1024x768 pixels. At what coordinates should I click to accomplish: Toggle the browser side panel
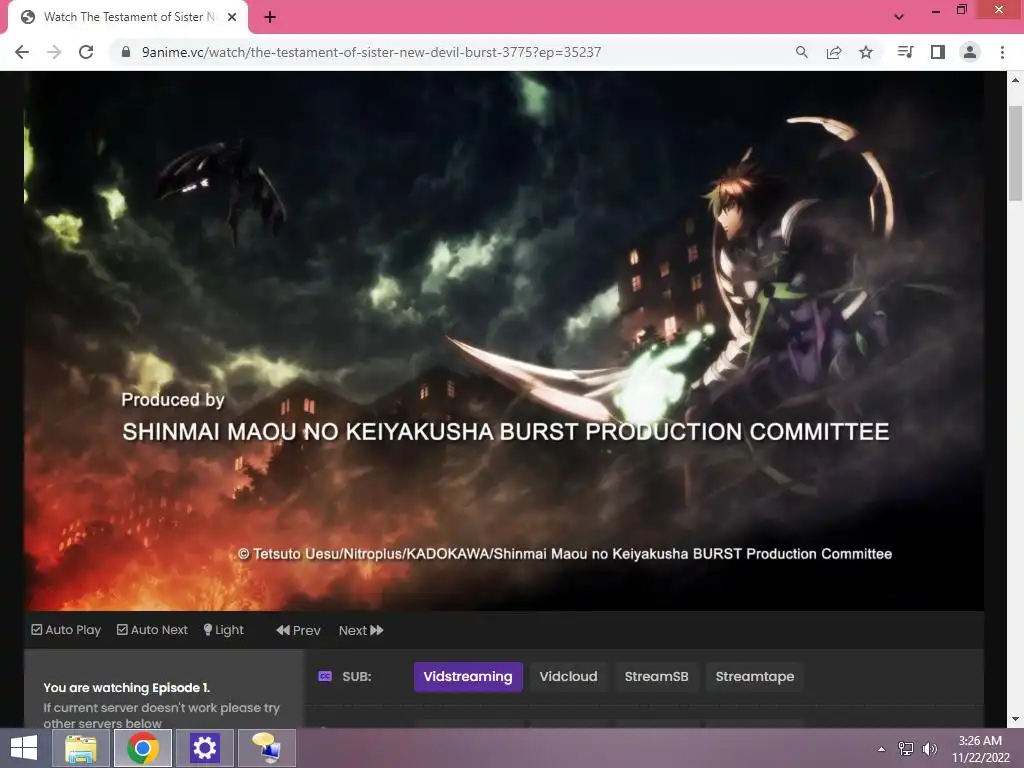point(938,52)
